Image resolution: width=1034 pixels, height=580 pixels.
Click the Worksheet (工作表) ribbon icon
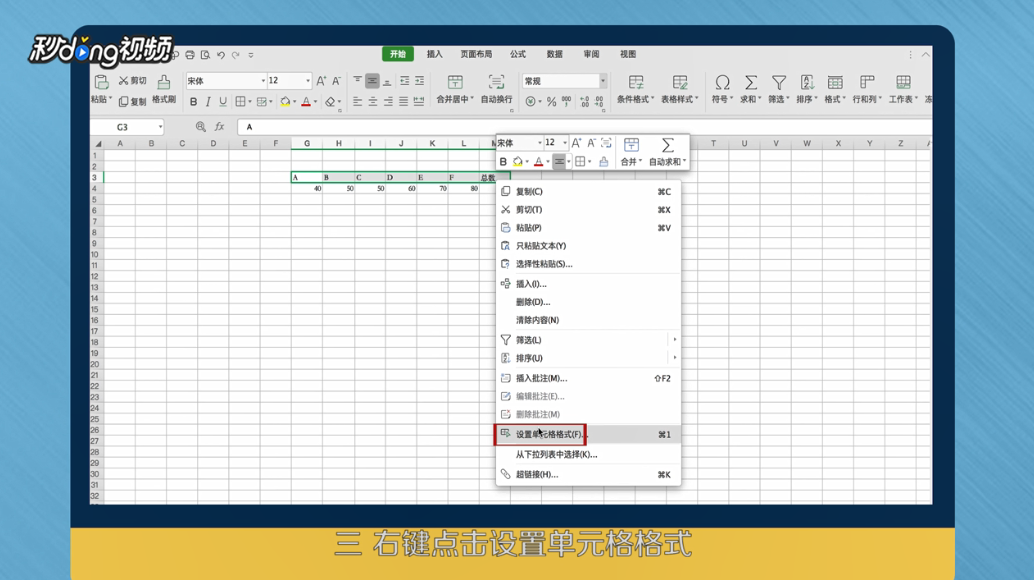click(903, 85)
